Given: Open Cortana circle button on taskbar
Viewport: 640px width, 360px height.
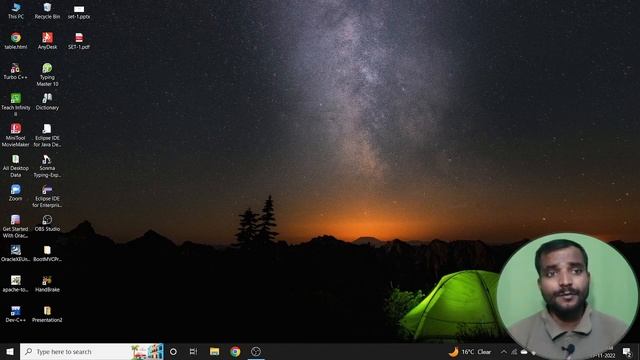Looking at the screenshot, I should pyautogui.click(x=173, y=351).
